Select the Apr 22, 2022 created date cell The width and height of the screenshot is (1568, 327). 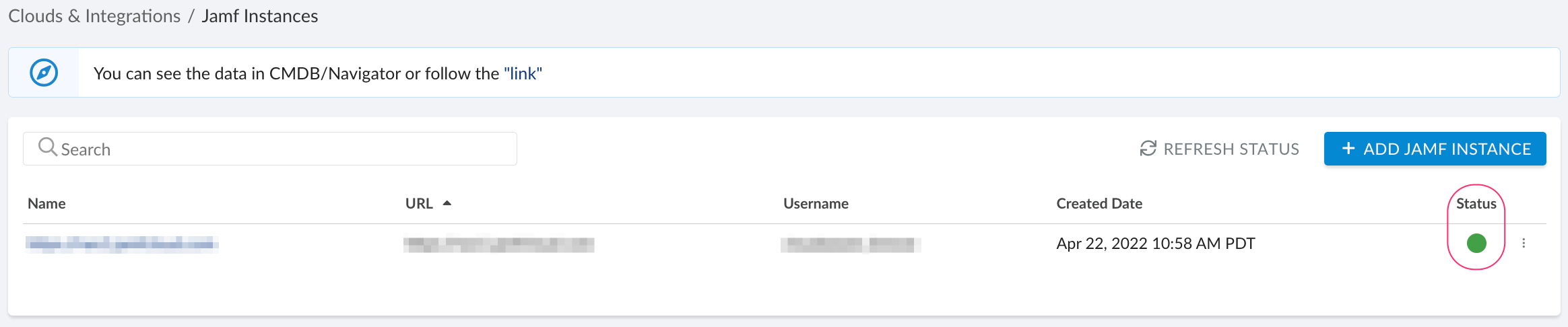click(1155, 244)
